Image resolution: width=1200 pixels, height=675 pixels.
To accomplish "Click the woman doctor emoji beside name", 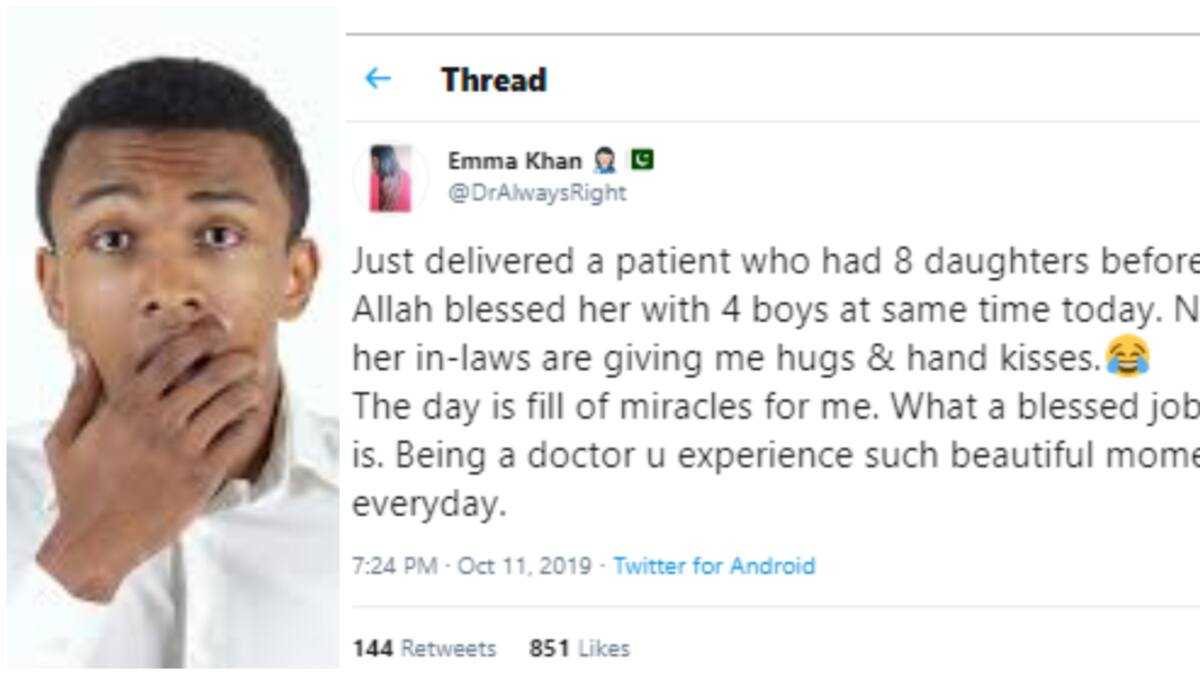I will pyautogui.click(x=604, y=162).
